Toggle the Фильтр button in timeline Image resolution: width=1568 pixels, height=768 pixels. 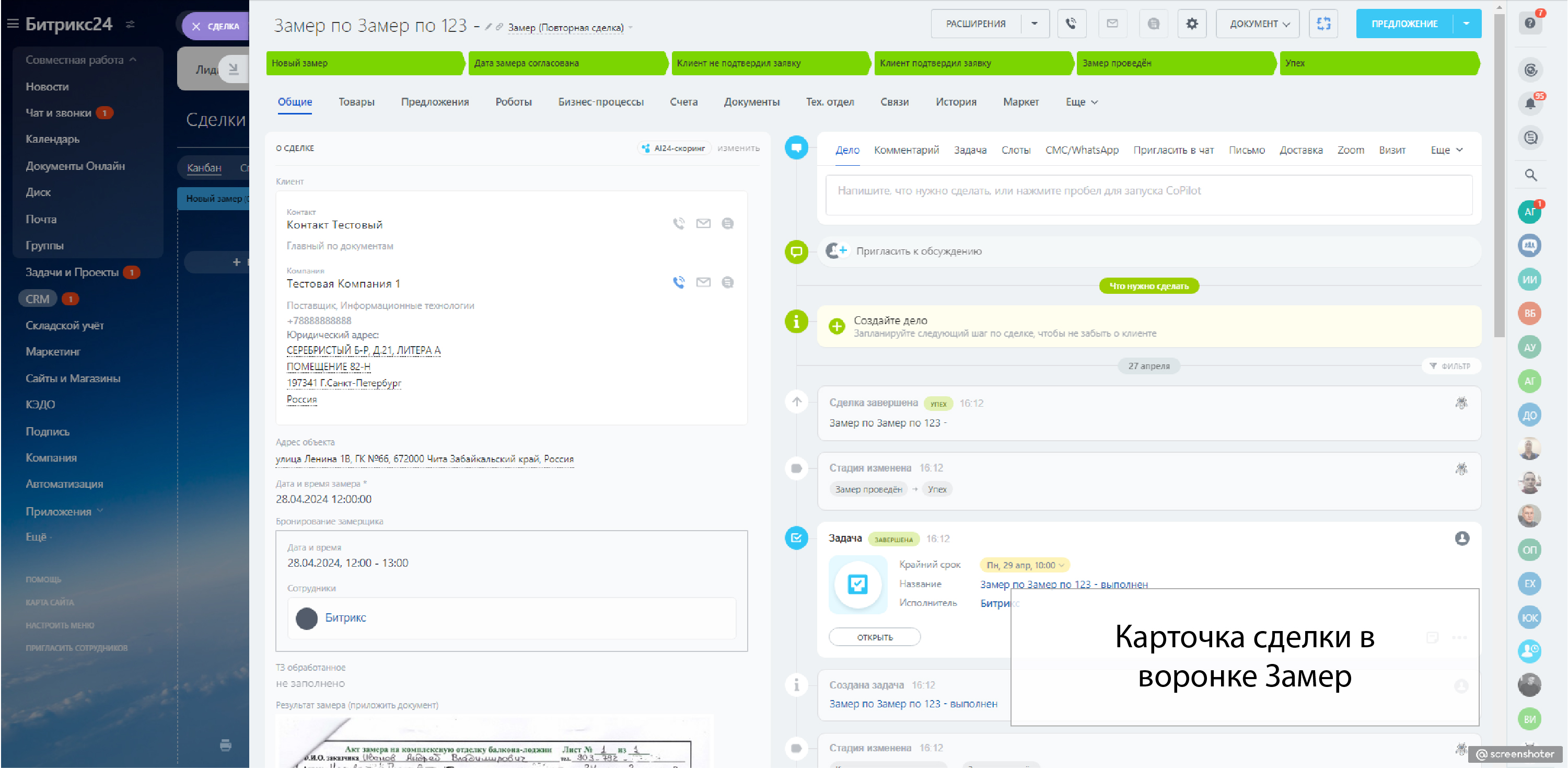(1450, 366)
